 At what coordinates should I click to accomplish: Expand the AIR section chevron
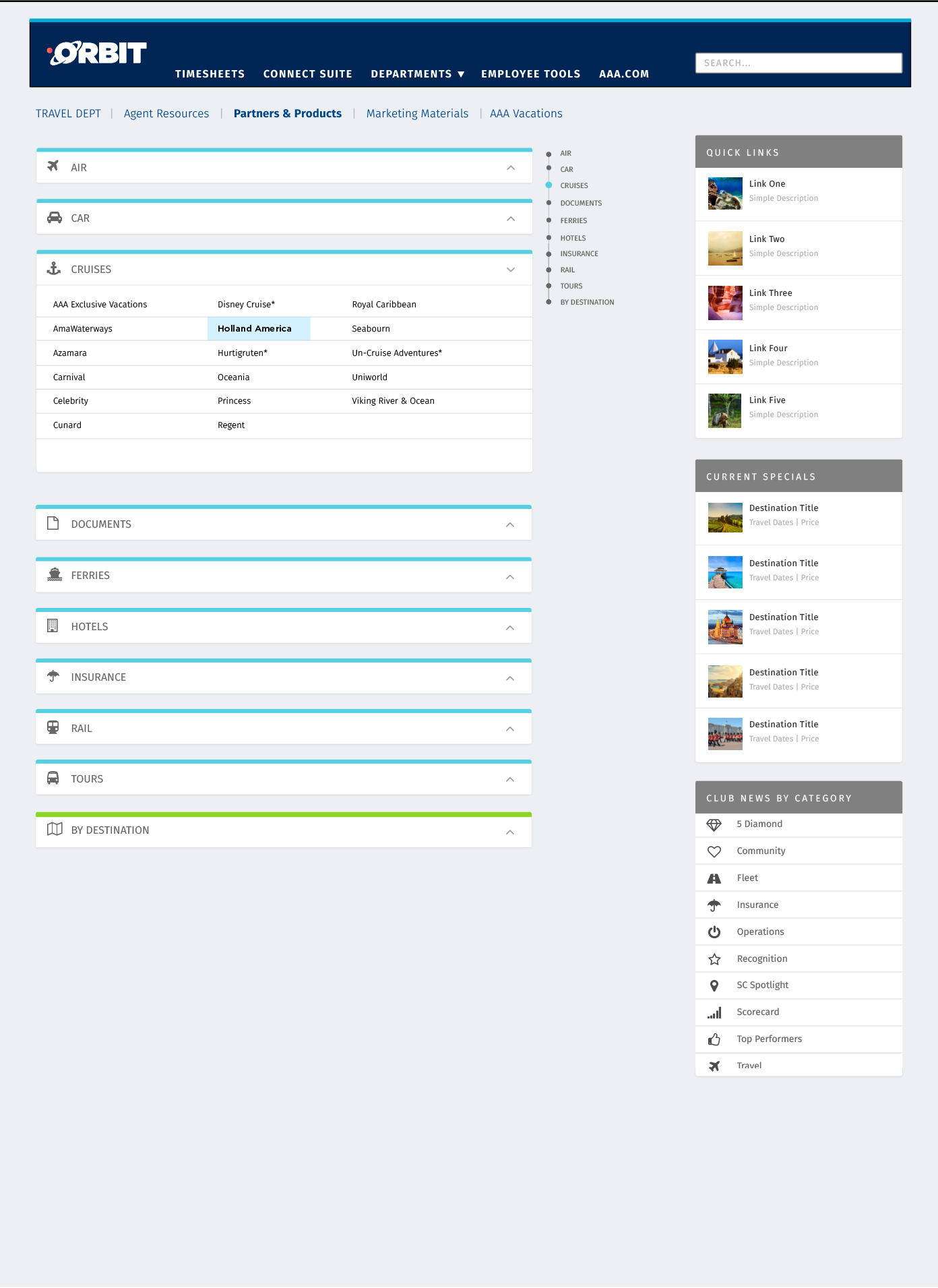(x=511, y=168)
